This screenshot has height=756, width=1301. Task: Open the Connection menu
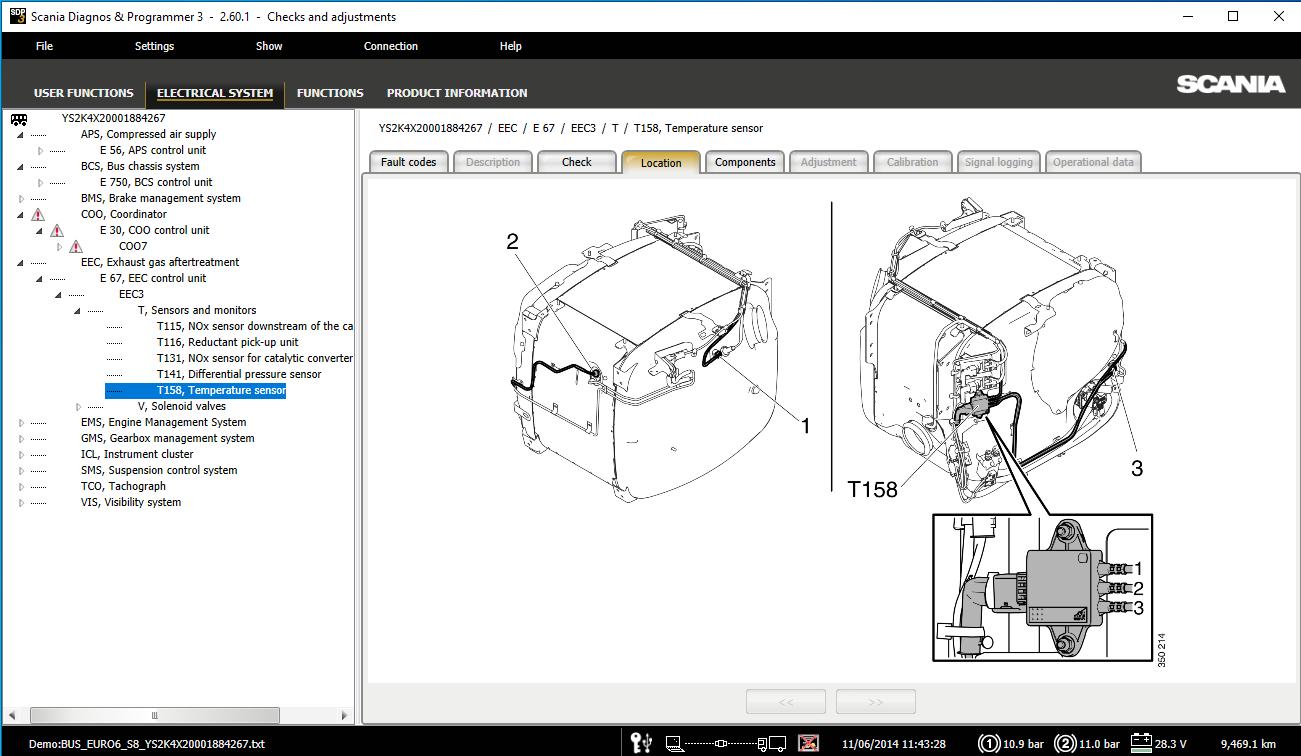click(x=390, y=45)
